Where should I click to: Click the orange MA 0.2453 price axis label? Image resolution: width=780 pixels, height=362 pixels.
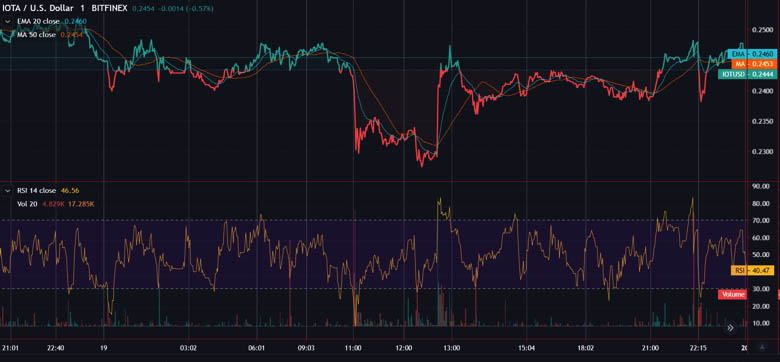coord(753,64)
